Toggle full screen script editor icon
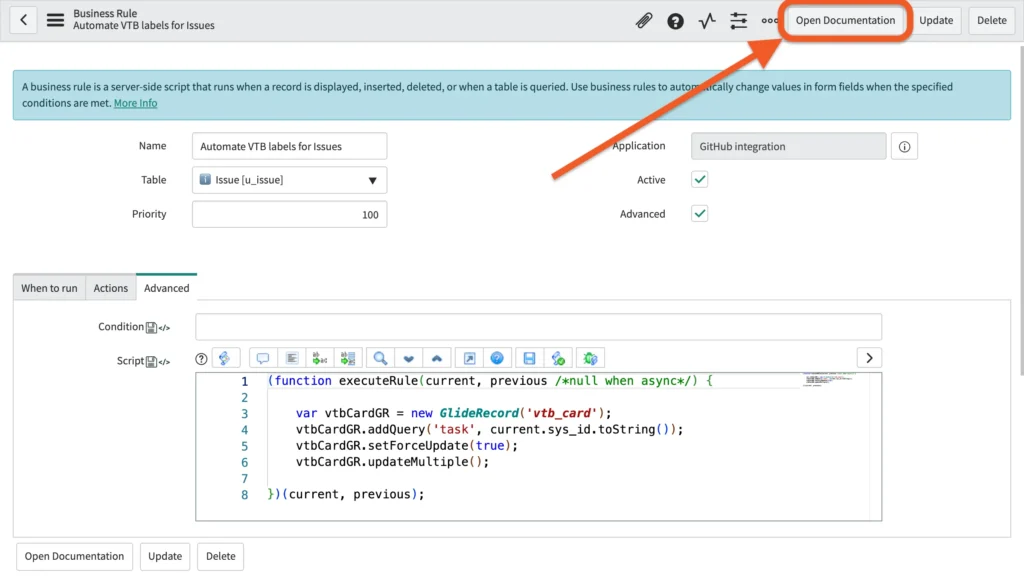 click(469, 358)
